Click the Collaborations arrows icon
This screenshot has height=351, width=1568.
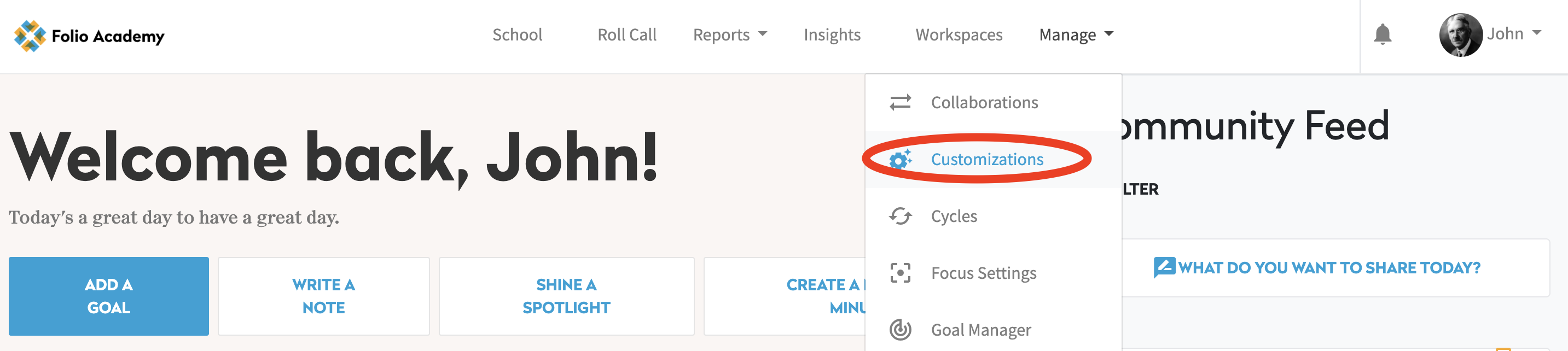(x=899, y=102)
